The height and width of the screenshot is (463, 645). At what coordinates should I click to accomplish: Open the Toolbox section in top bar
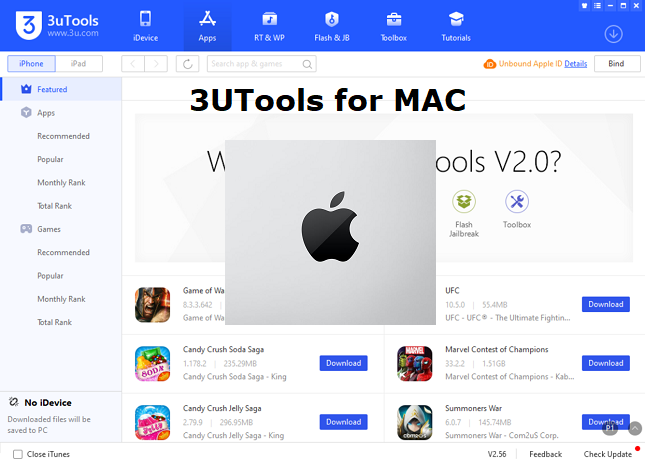[x=394, y=26]
